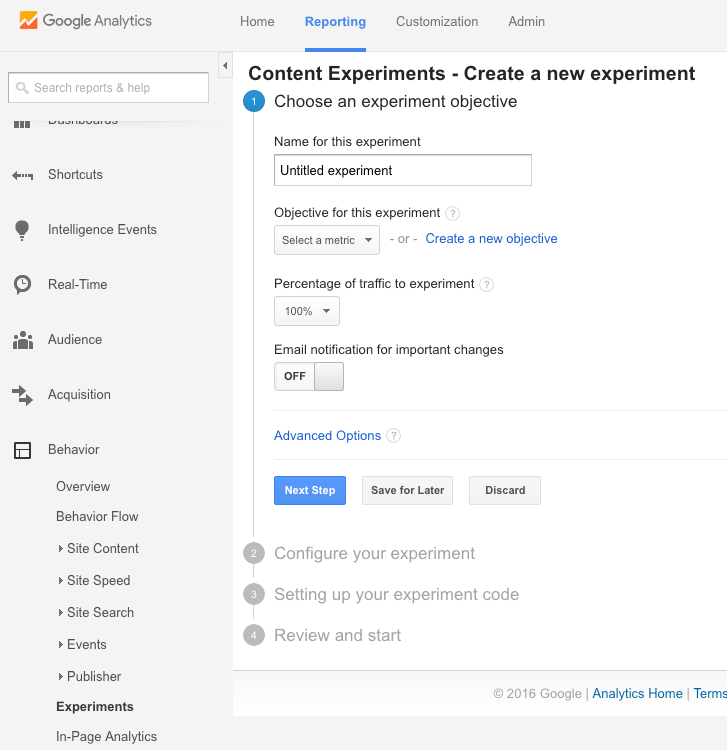Open In-Page Analytics

click(107, 737)
